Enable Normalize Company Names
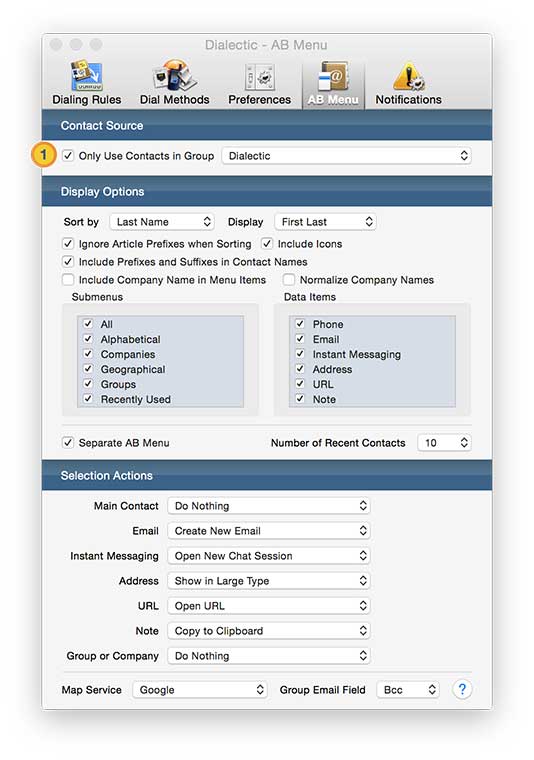 pyautogui.click(x=289, y=280)
